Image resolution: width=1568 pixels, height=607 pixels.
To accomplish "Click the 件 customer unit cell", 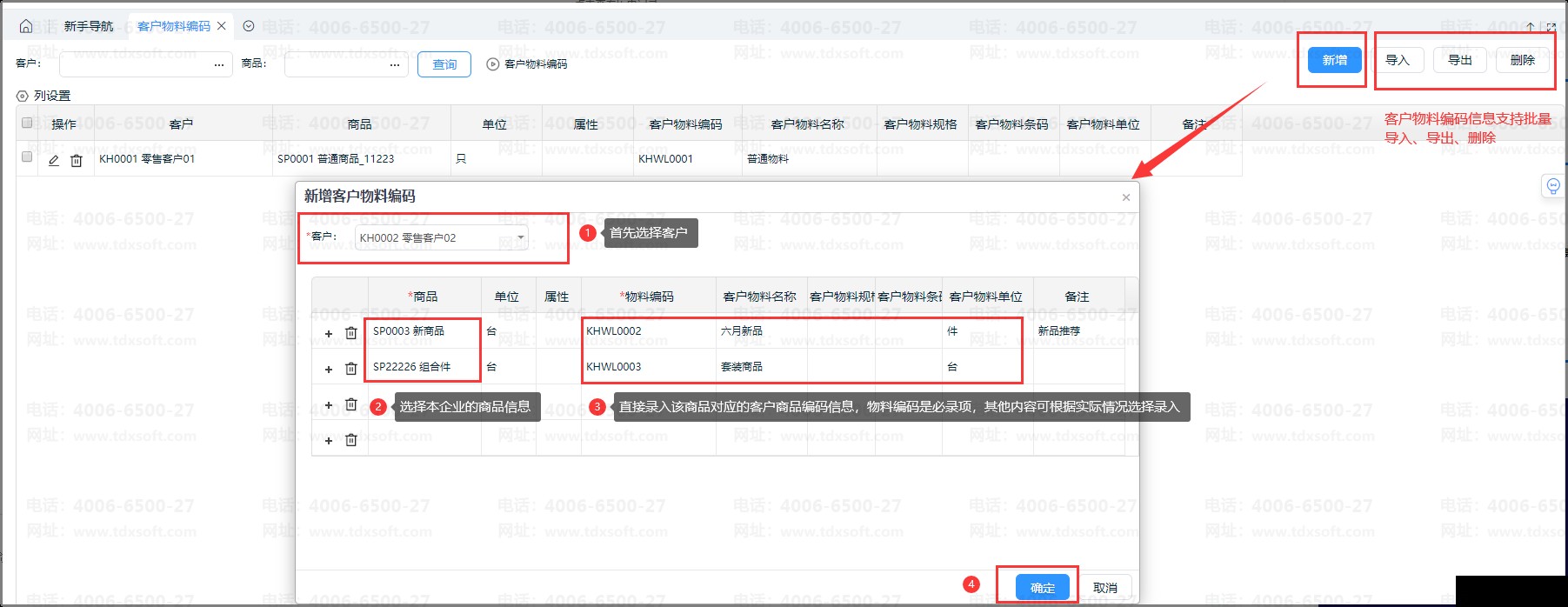I will click(x=987, y=331).
